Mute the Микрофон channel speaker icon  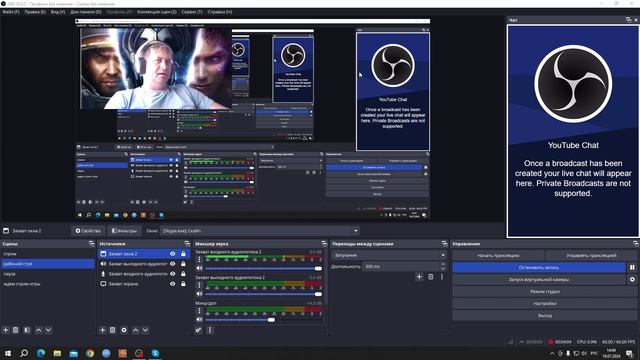tap(199, 320)
